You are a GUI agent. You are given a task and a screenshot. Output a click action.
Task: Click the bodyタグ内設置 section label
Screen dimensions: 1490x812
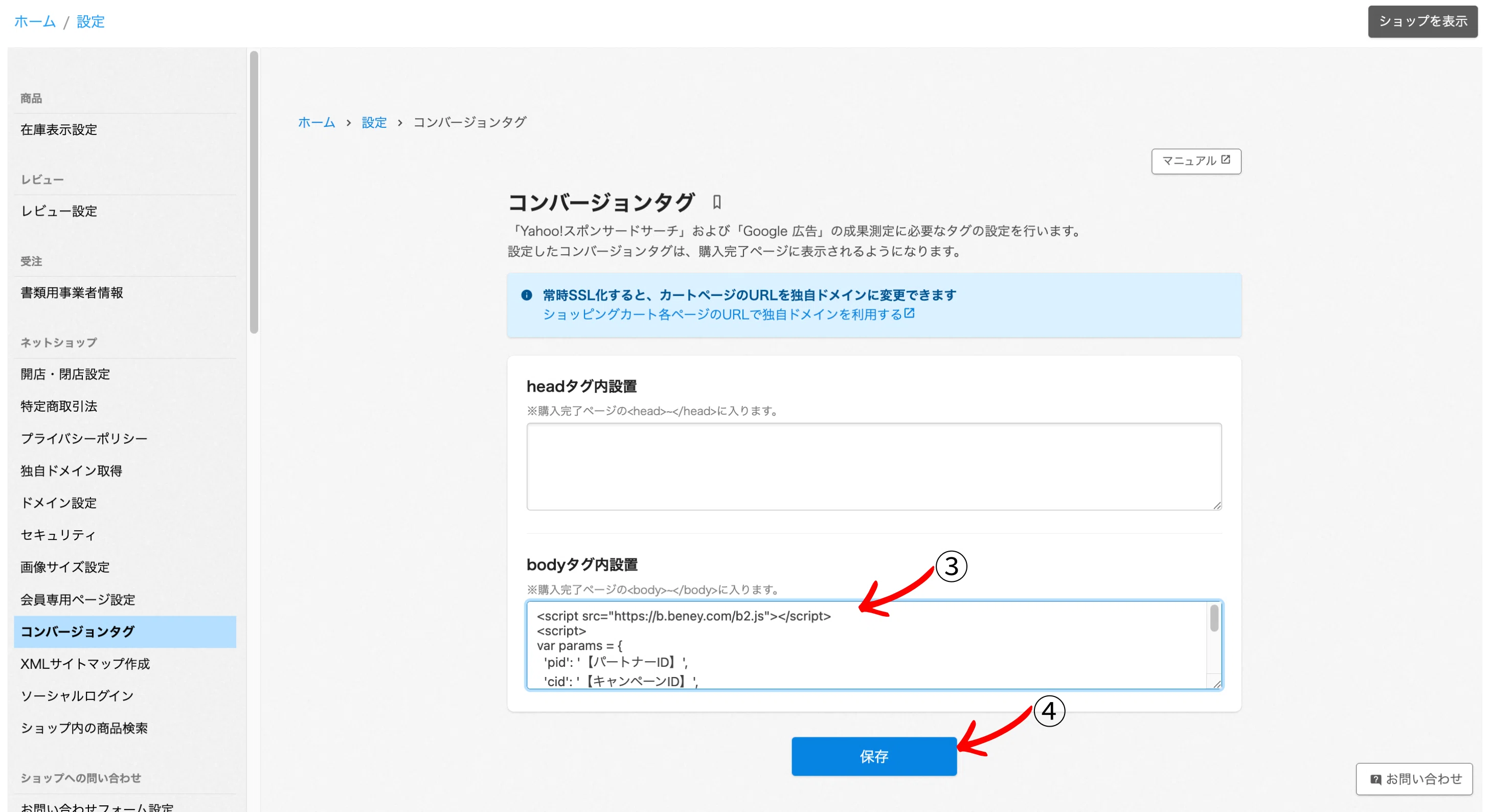[582, 565]
